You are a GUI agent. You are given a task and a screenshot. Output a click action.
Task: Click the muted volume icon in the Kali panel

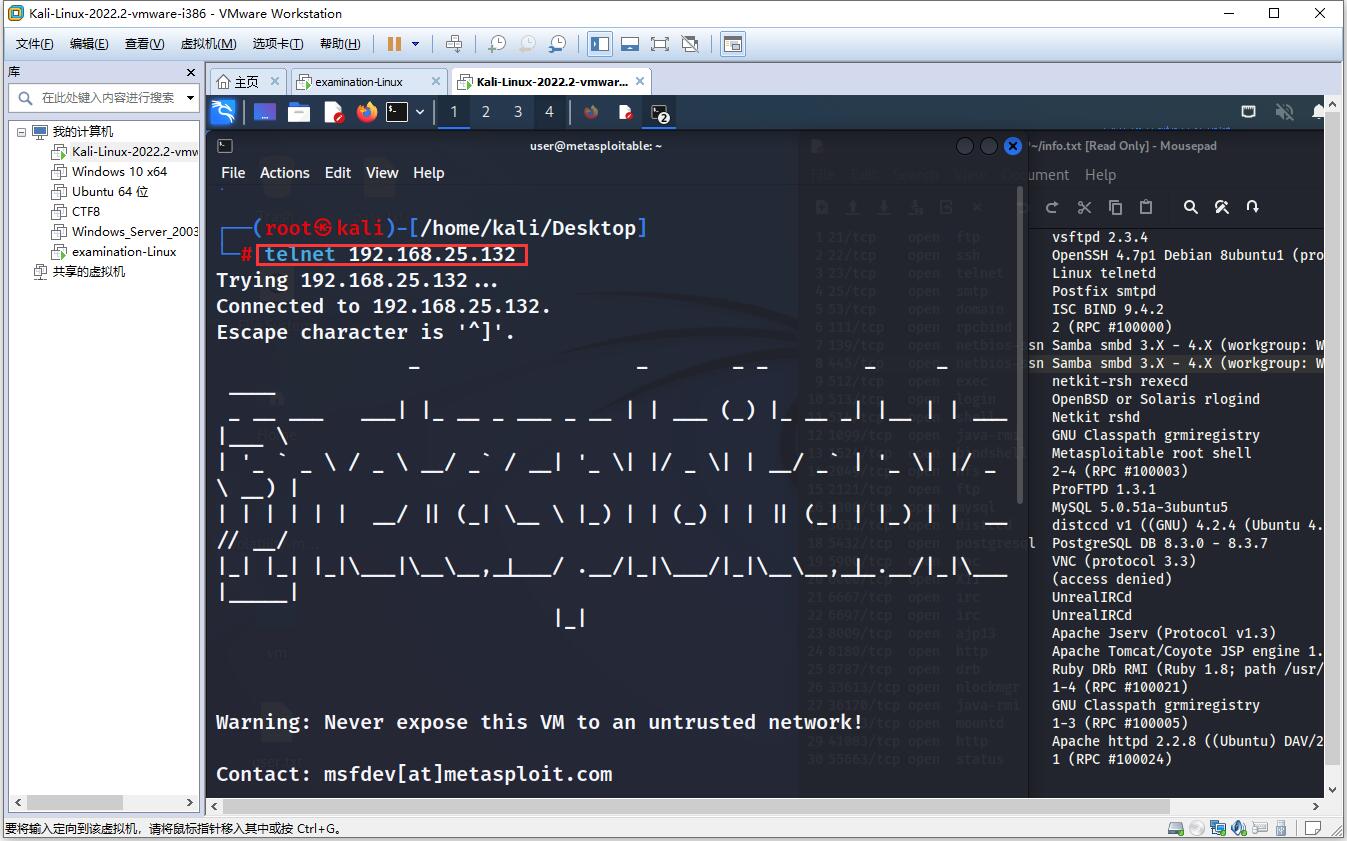(x=1284, y=112)
